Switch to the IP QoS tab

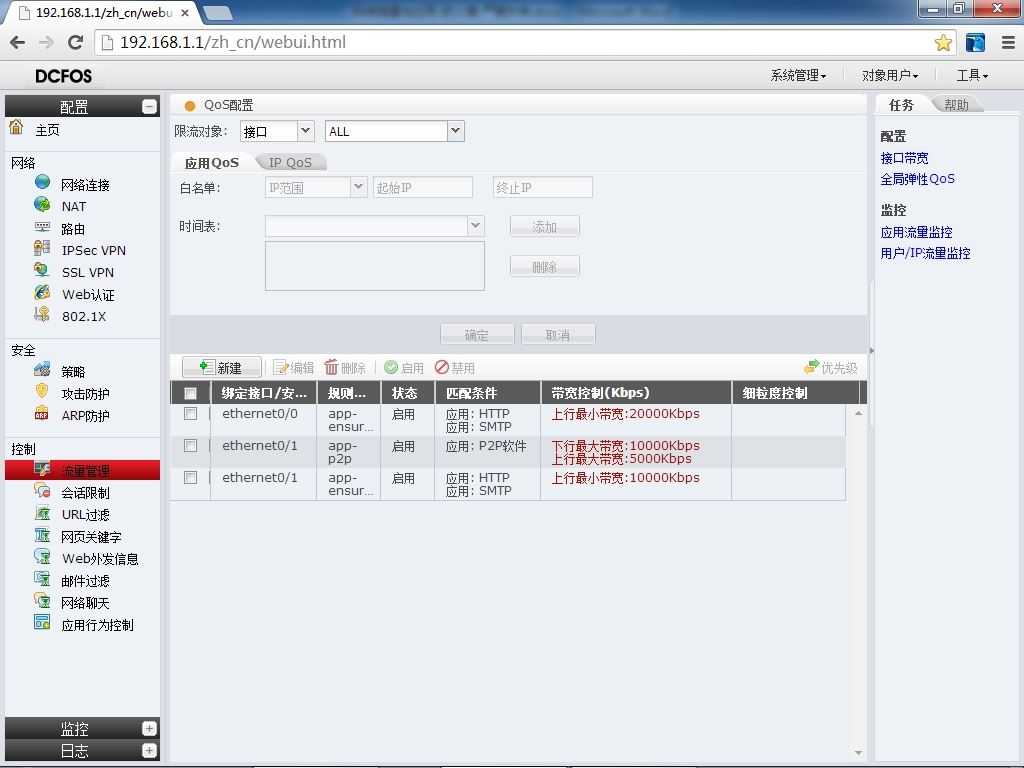pos(291,163)
